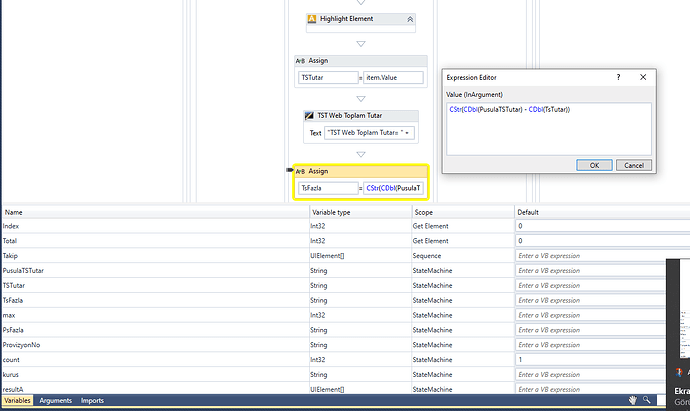The image size is (690, 411).
Task: Open the scope dropdown for kurus
Action: 463,374
